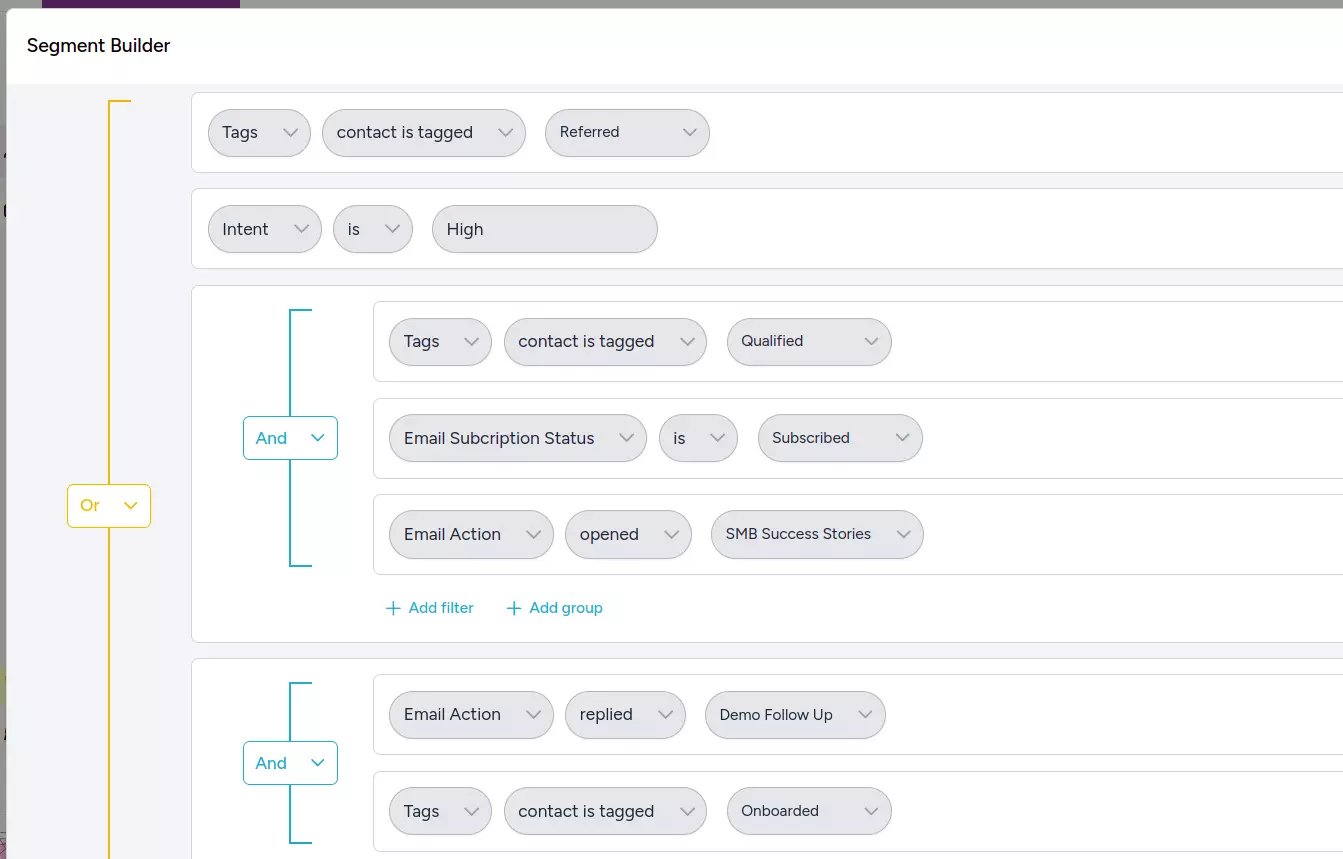Open the Tags dropdown in the Referred row

259,133
